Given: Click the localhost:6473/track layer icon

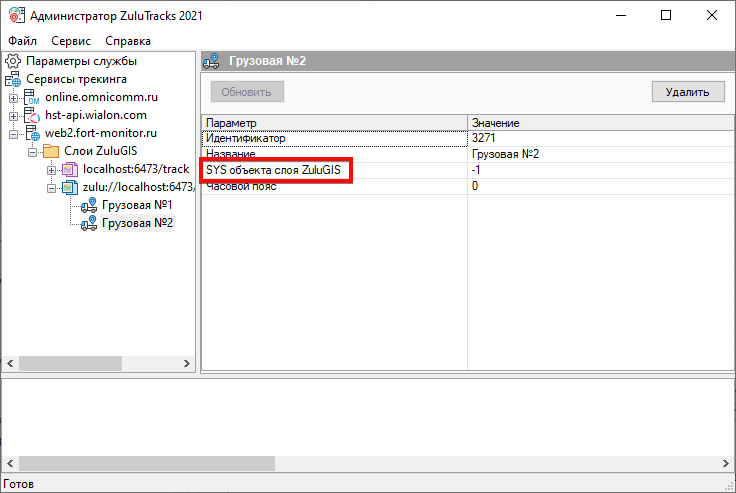Looking at the screenshot, I should click(x=69, y=169).
